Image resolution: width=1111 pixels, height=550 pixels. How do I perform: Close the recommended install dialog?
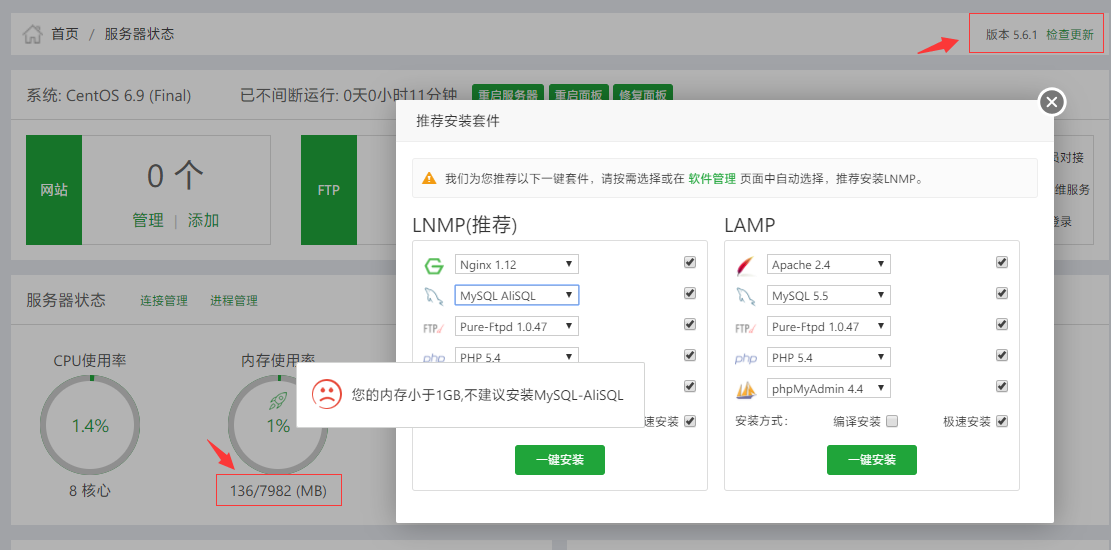(1052, 102)
